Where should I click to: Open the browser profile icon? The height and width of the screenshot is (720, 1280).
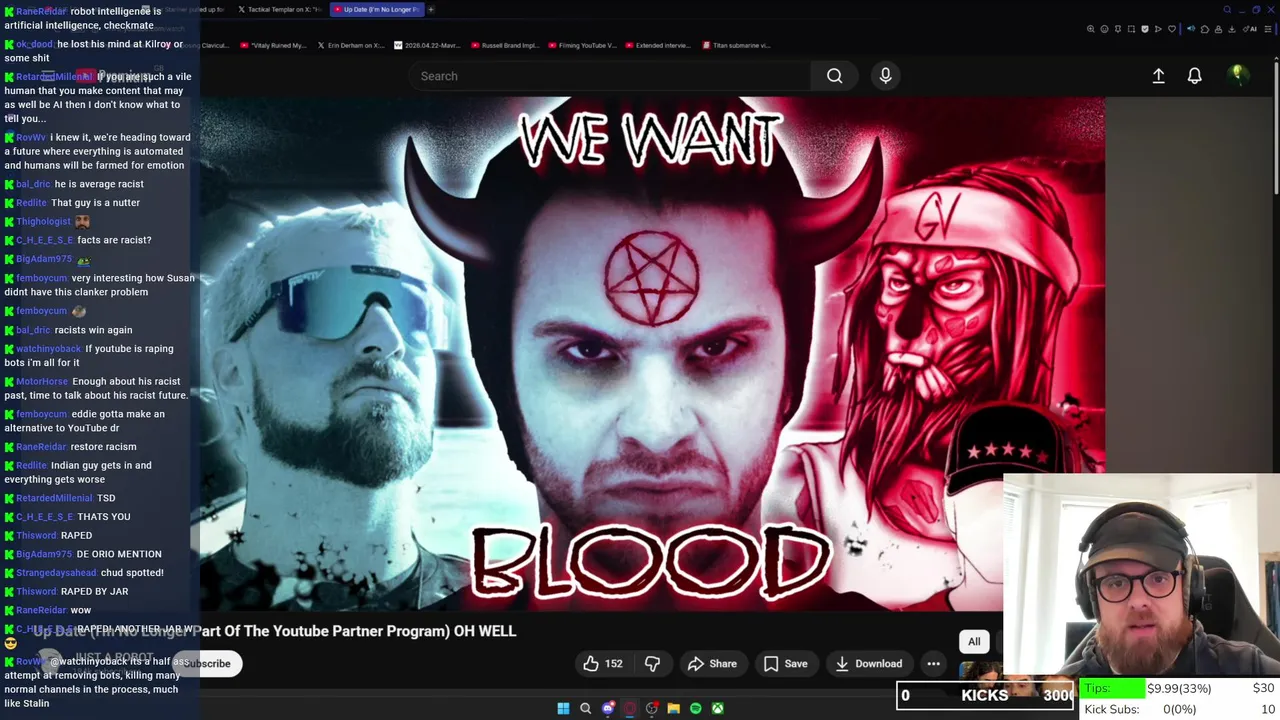click(x=1218, y=29)
